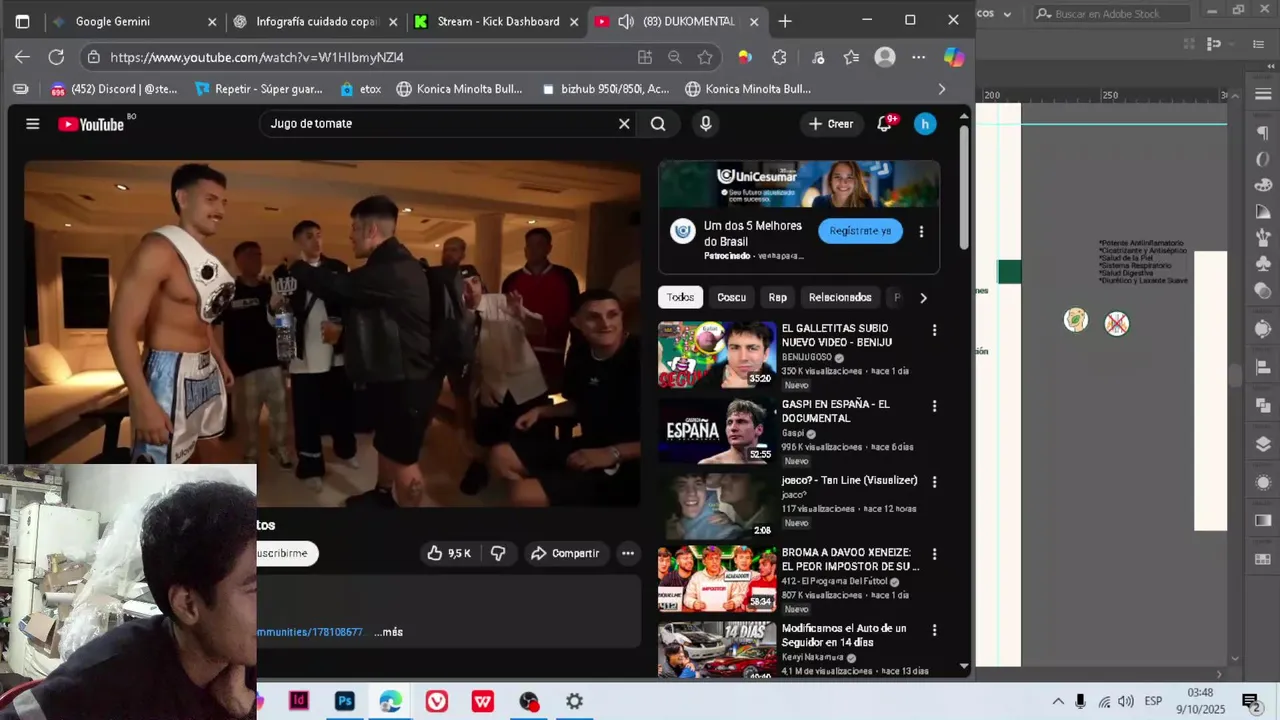Viewport: 1280px width, 720px height.
Task: Select the Todos filter chip
Action: click(x=681, y=297)
